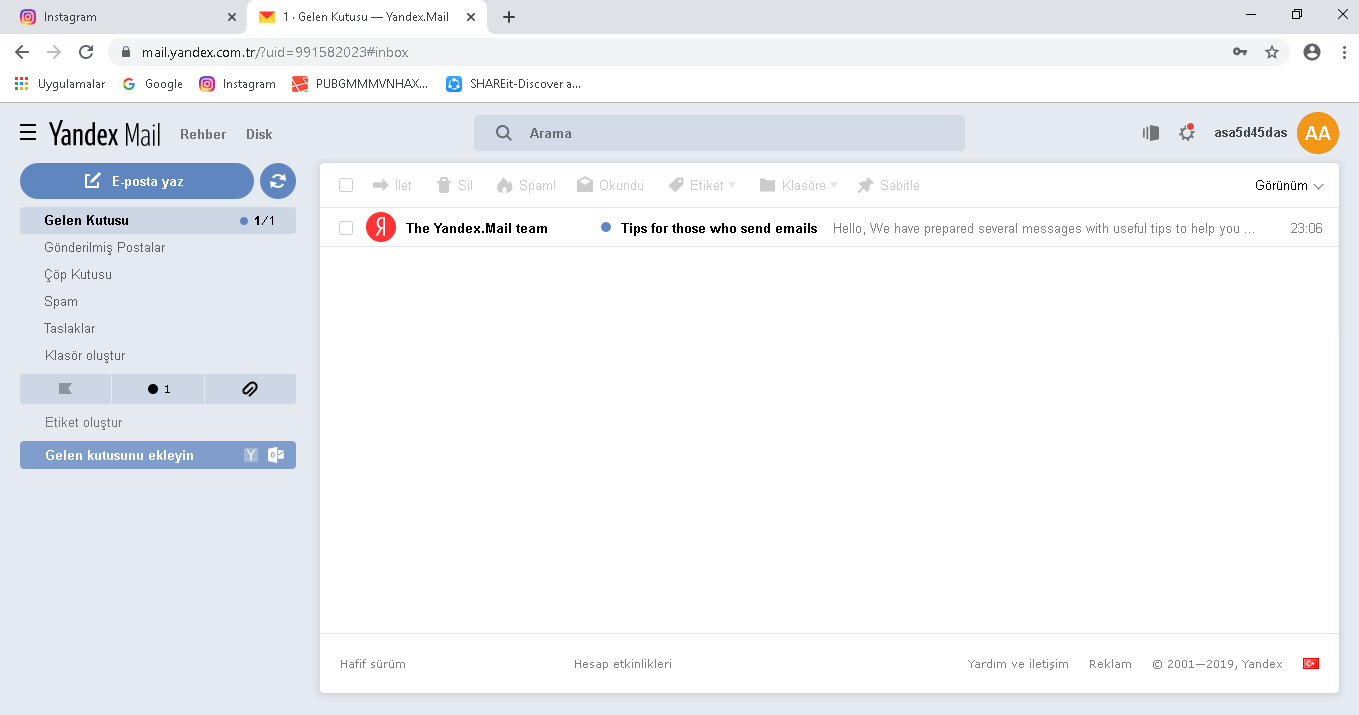Image resolution: width=1359 pixels, height=715 pixels.
Task: Tick the select-all checkbox in the toolbar
Action: [346, 185]
